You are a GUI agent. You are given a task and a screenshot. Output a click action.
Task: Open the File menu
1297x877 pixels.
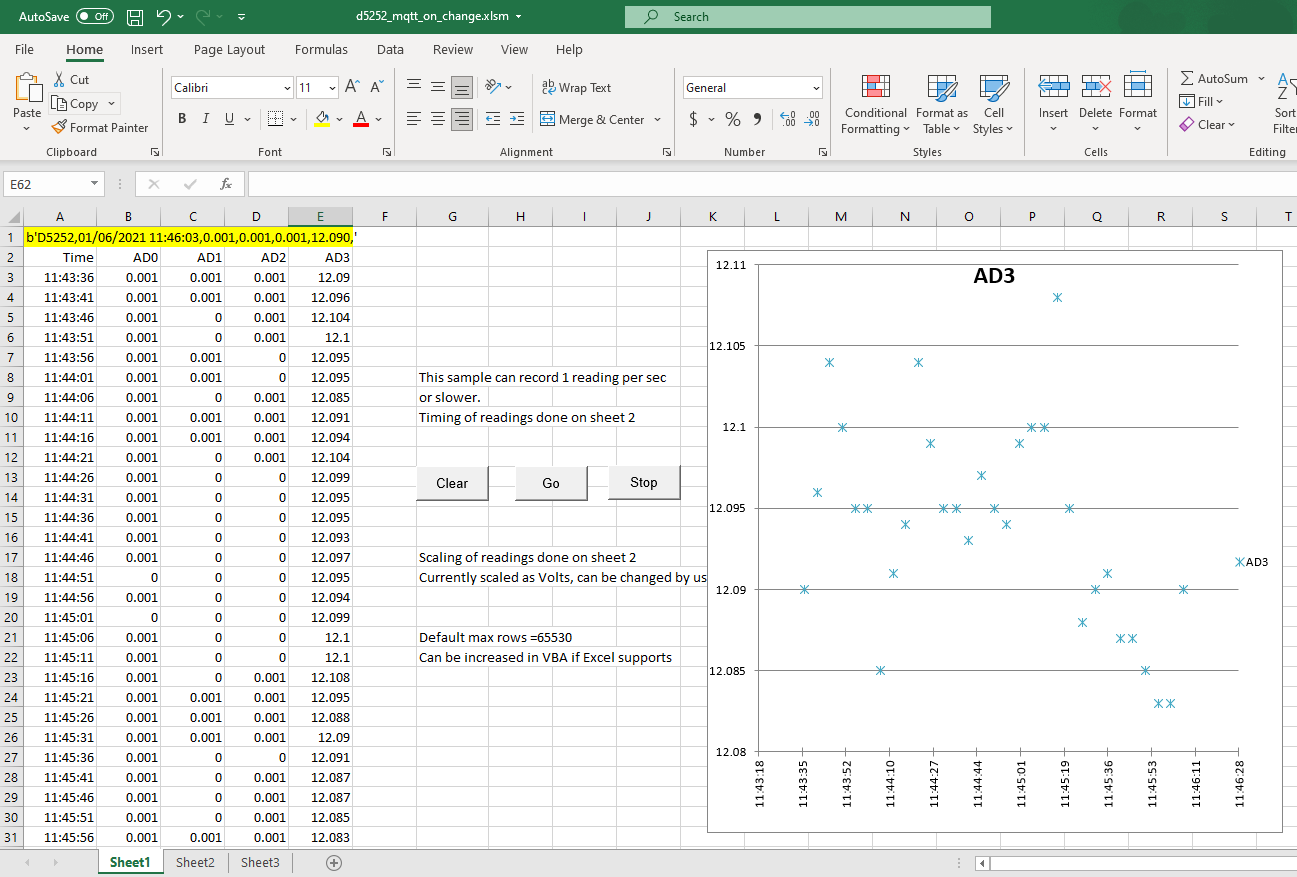pyautogui.click(x=24, y=49)
